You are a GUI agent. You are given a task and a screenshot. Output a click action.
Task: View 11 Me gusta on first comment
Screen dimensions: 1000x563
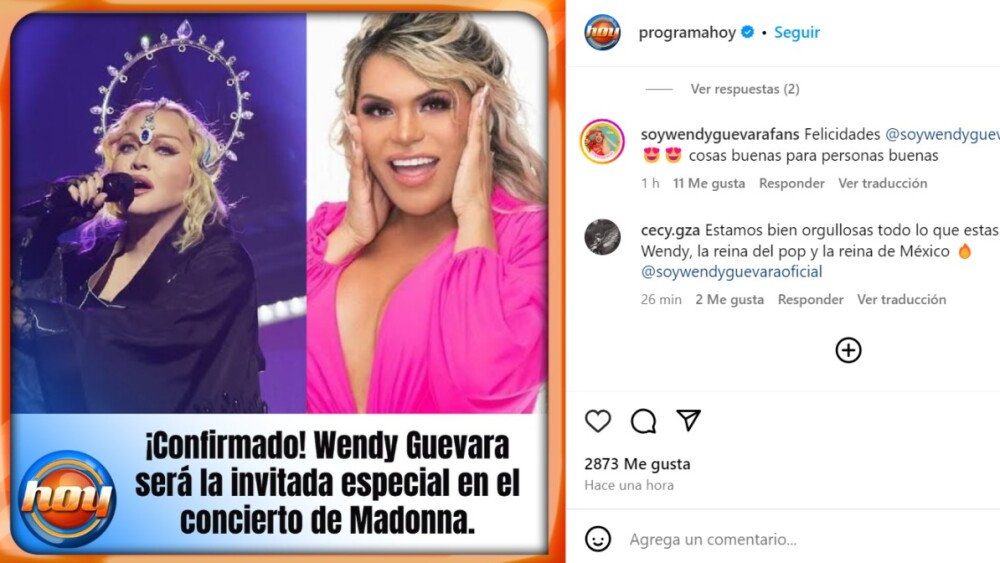pyautogui.click(x=709, y=183)
